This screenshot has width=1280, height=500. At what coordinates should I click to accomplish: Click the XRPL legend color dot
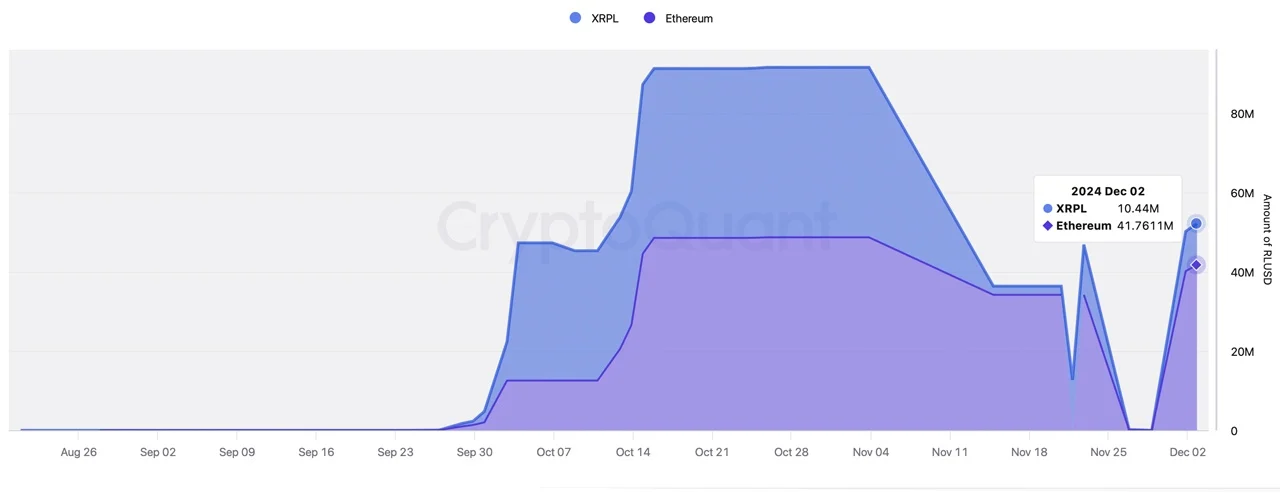pyautogui.click(x=574, y=18)
